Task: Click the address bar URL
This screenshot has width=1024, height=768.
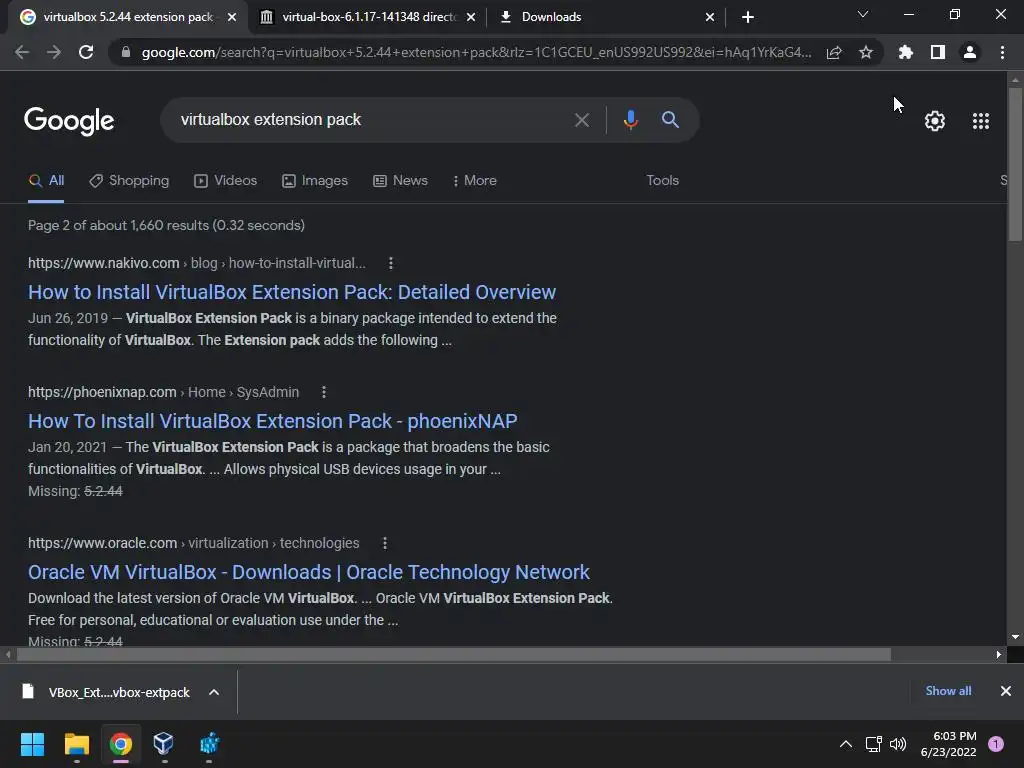Action: click(x=476, y=52)
